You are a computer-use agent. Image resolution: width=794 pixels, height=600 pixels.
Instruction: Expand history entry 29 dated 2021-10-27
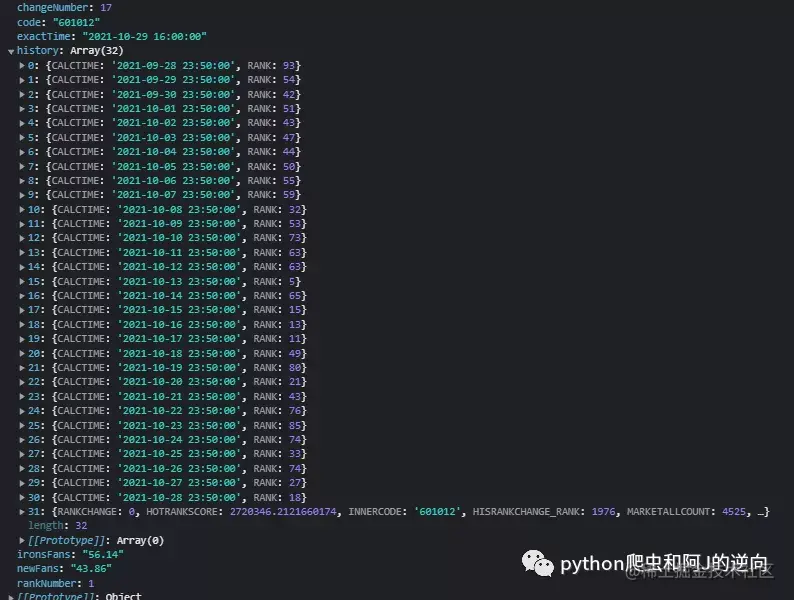click(22, 483)
